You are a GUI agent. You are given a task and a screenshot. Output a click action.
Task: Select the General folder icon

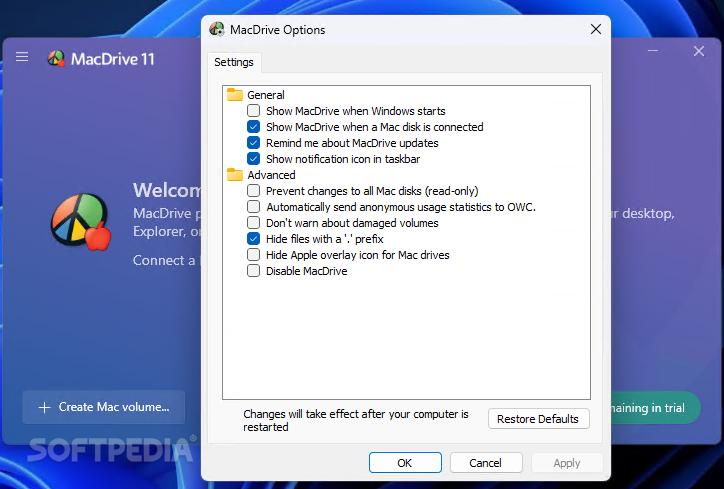point(235,95)
